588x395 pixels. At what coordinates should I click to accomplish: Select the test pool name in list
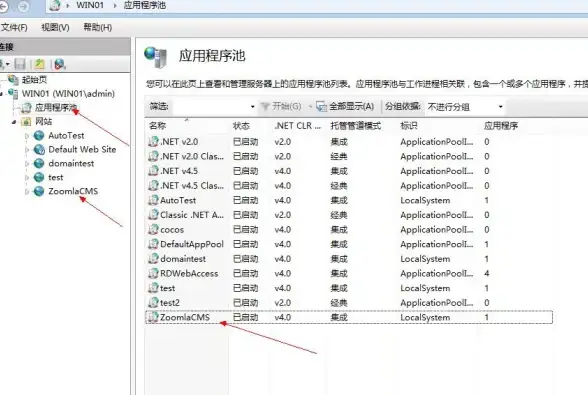(168, 288)
